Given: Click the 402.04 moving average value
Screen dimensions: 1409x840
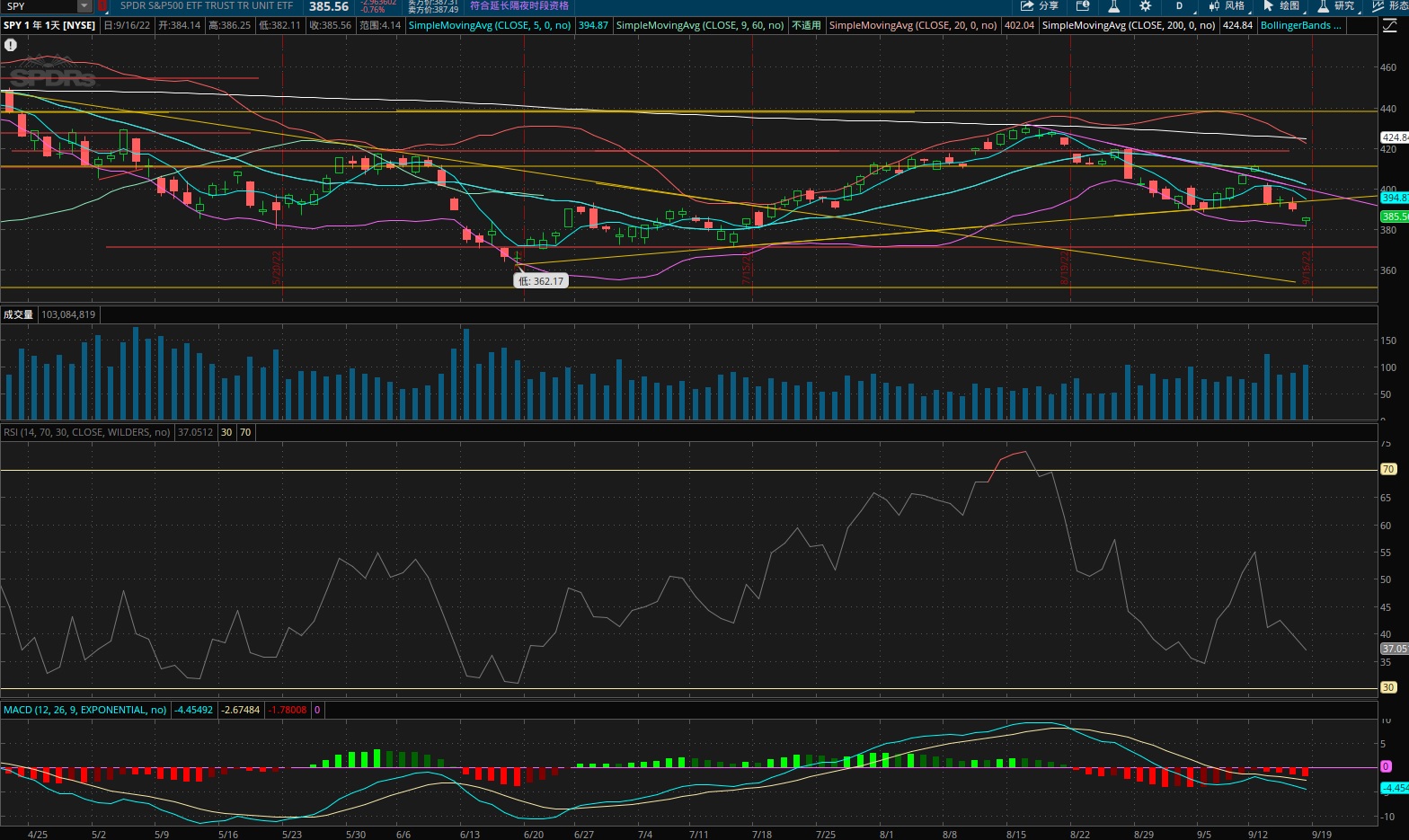Looking at the screenshot, I should [x=1019, y=25].
